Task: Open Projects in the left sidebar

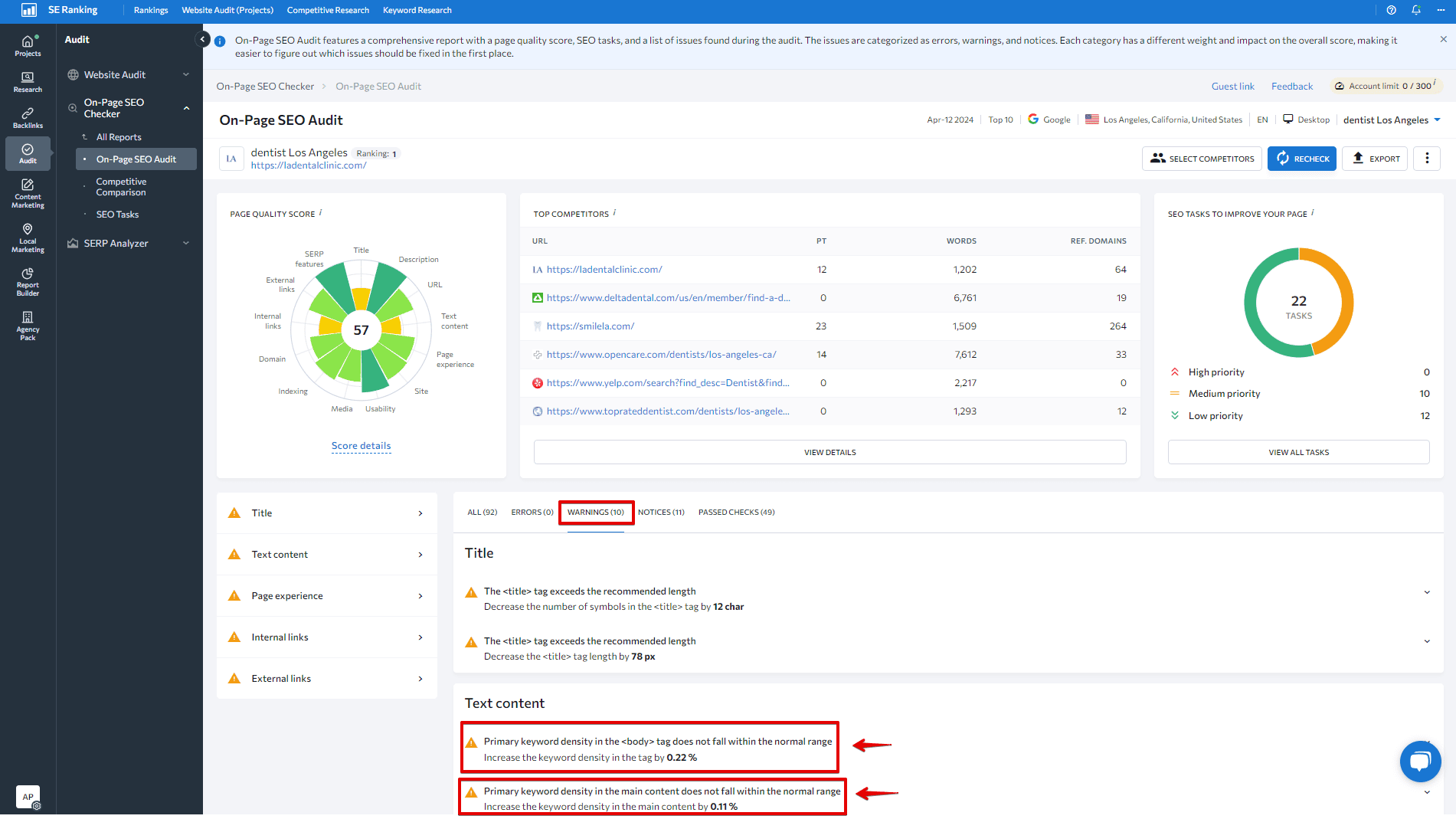Action: pyautogui.click(x=28, y=46)
